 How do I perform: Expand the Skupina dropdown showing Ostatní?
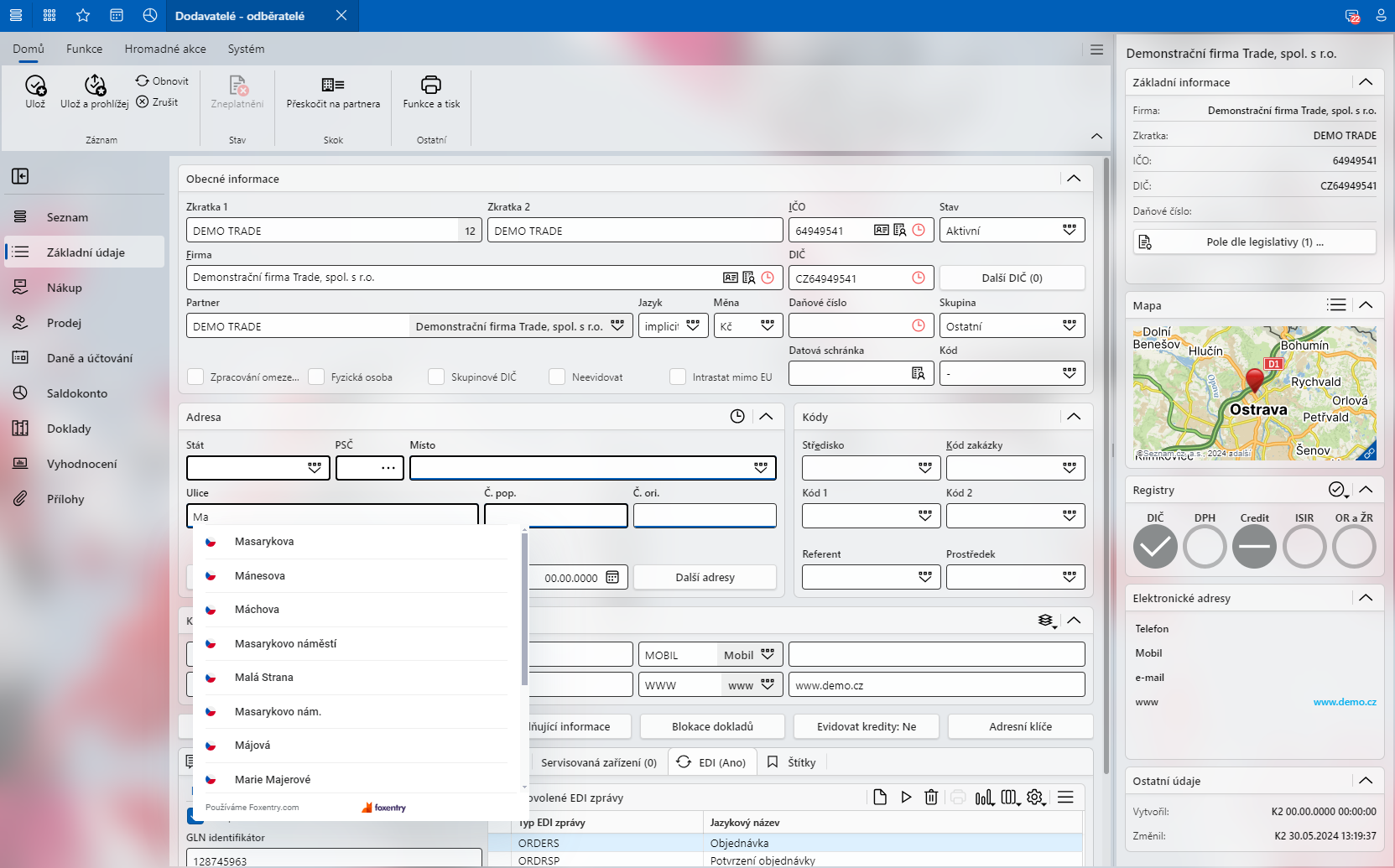click(x=1069, y=326)
